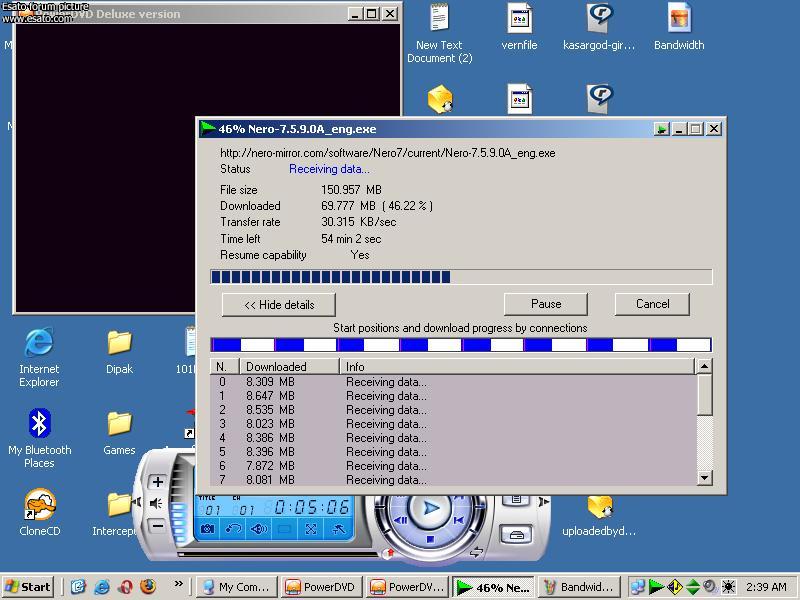
Task: Click the PowerDVD up-arrow icon by the seek bar
Action: (390, 553)
